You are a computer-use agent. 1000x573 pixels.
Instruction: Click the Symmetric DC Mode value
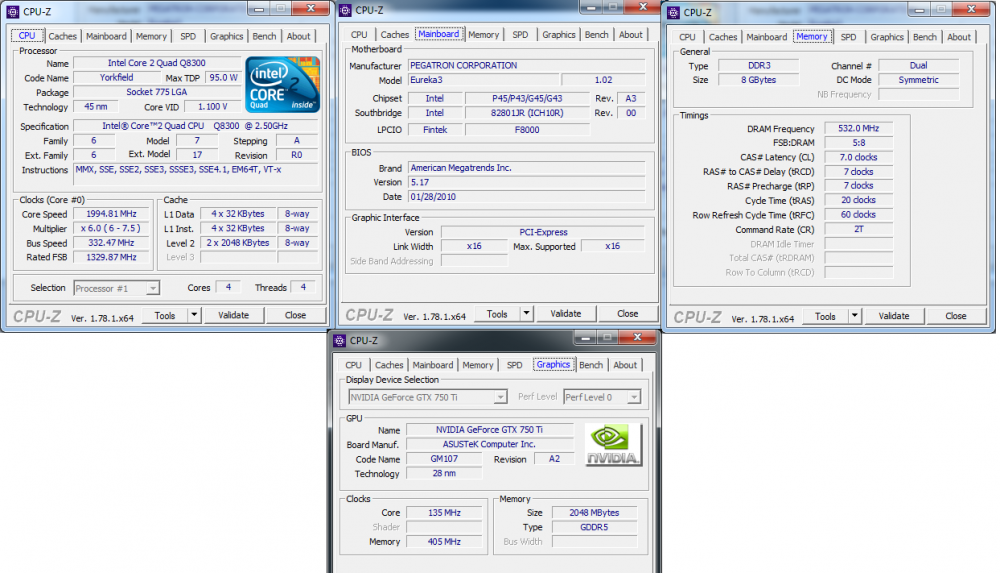pos(918,80)
